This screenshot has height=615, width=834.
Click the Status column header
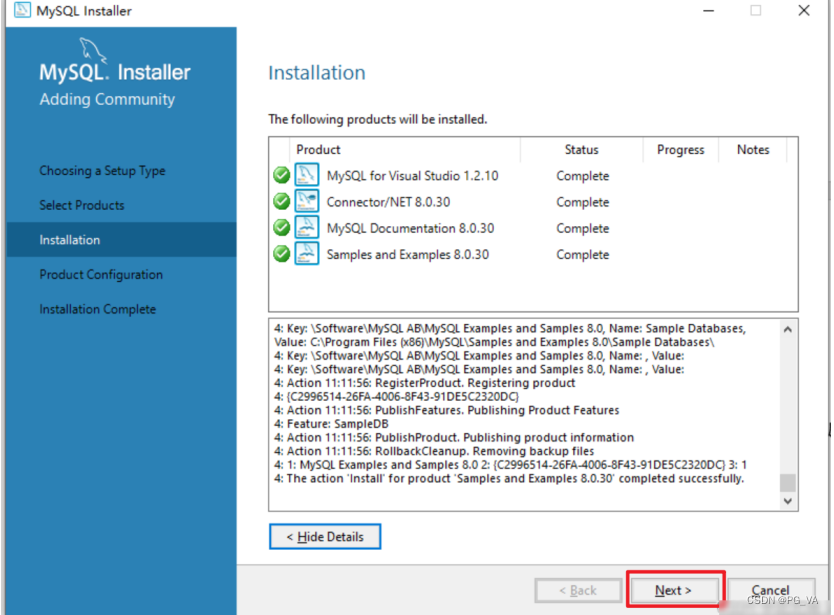(x=582, y=149)
